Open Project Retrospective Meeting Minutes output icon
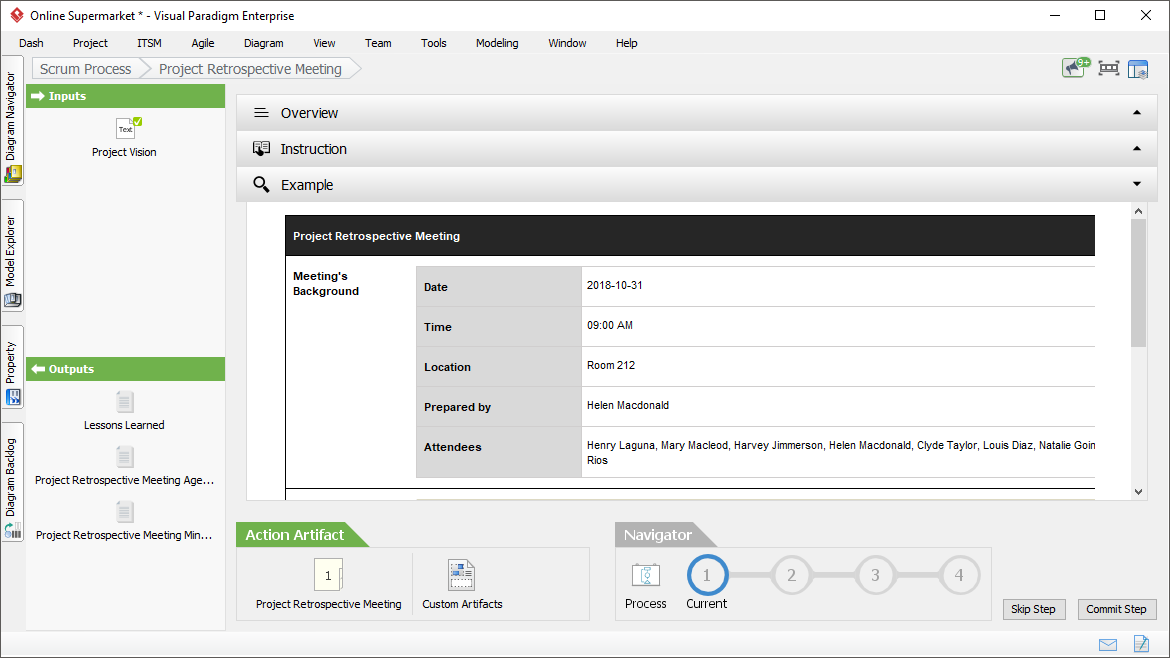1170x658 pixels. (125, 512)
